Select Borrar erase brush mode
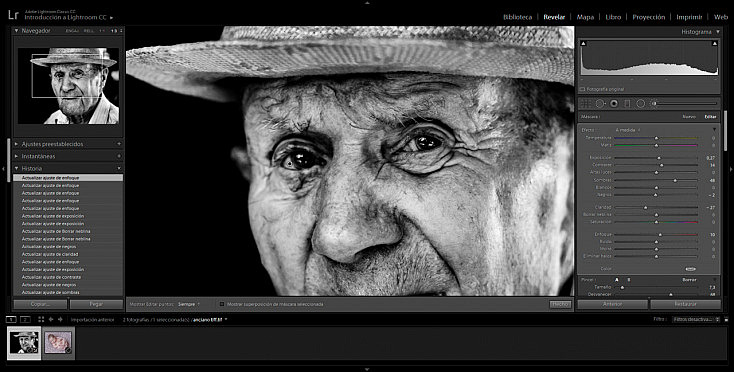The width and height of the screenshot is (734, 372). tap(689, 280)
